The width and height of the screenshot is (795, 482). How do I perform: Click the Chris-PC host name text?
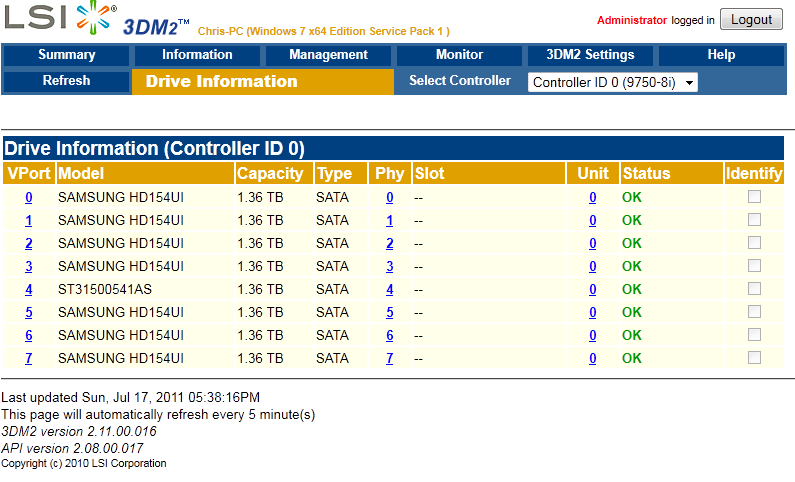tap(221, 31)
